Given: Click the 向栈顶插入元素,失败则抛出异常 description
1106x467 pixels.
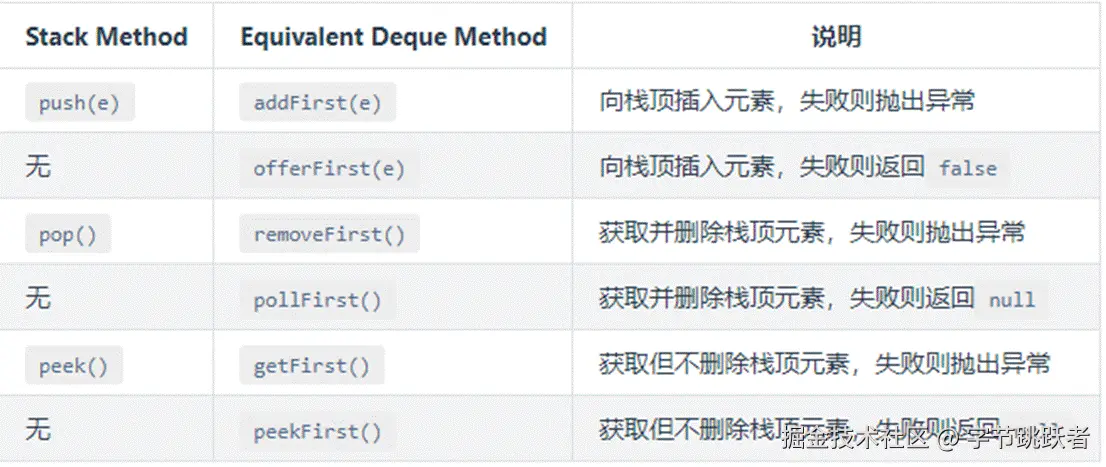Looking at the screenshot, I should [786, 102].
